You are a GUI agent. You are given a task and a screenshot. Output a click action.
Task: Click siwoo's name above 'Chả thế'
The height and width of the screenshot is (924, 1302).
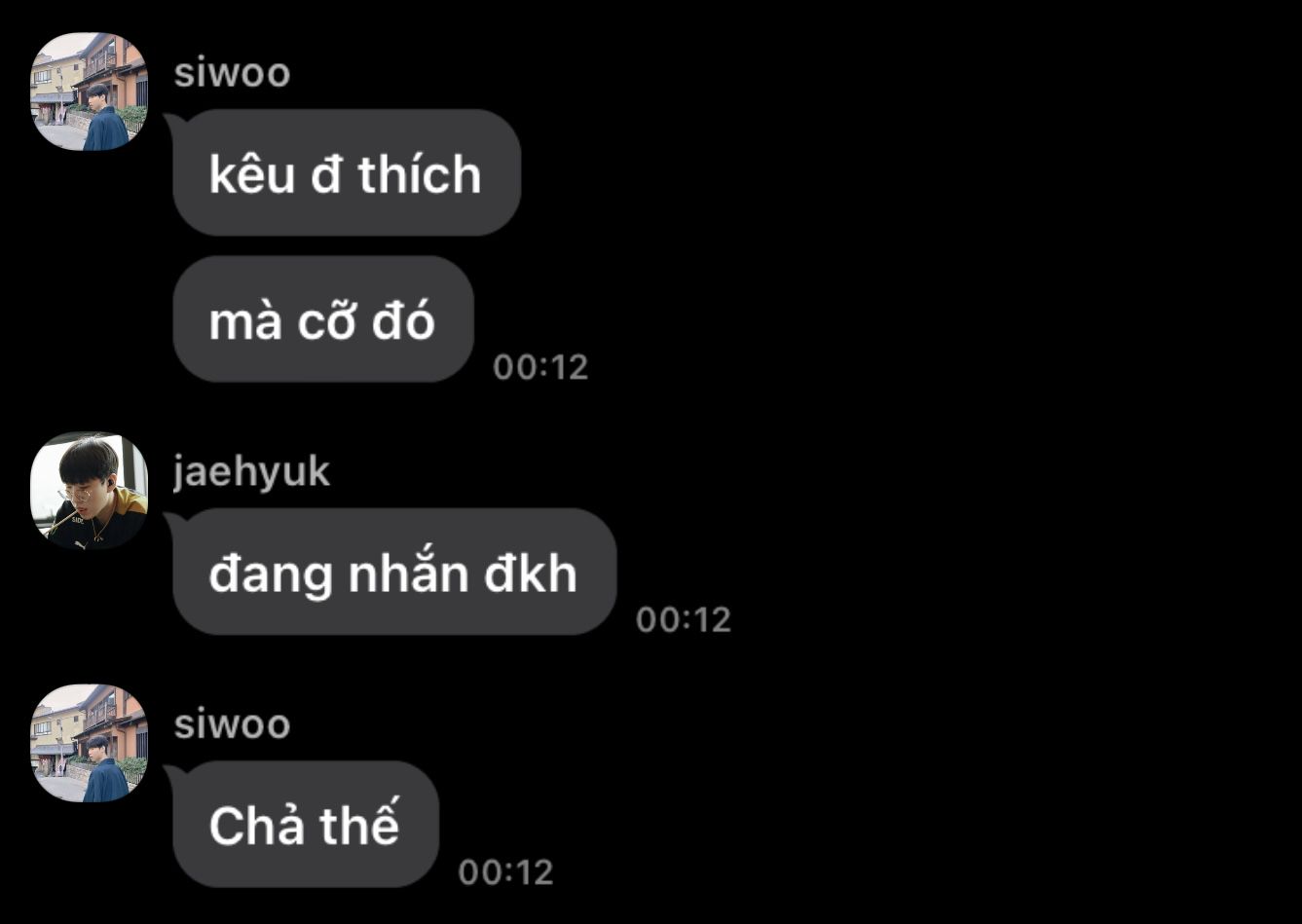click(x=232, y=724)
